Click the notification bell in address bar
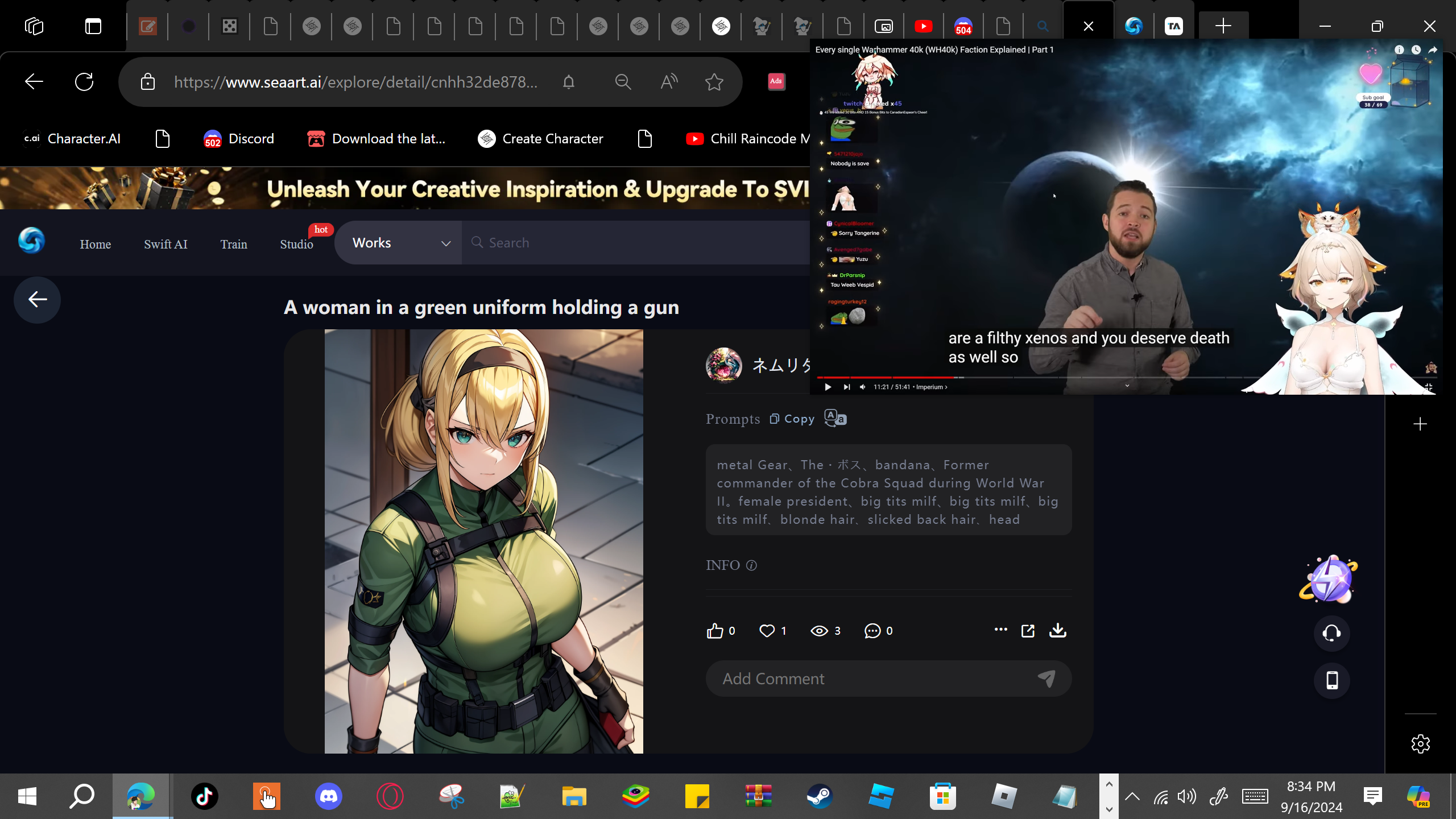 pyautogui.click(x=569, y=82)
